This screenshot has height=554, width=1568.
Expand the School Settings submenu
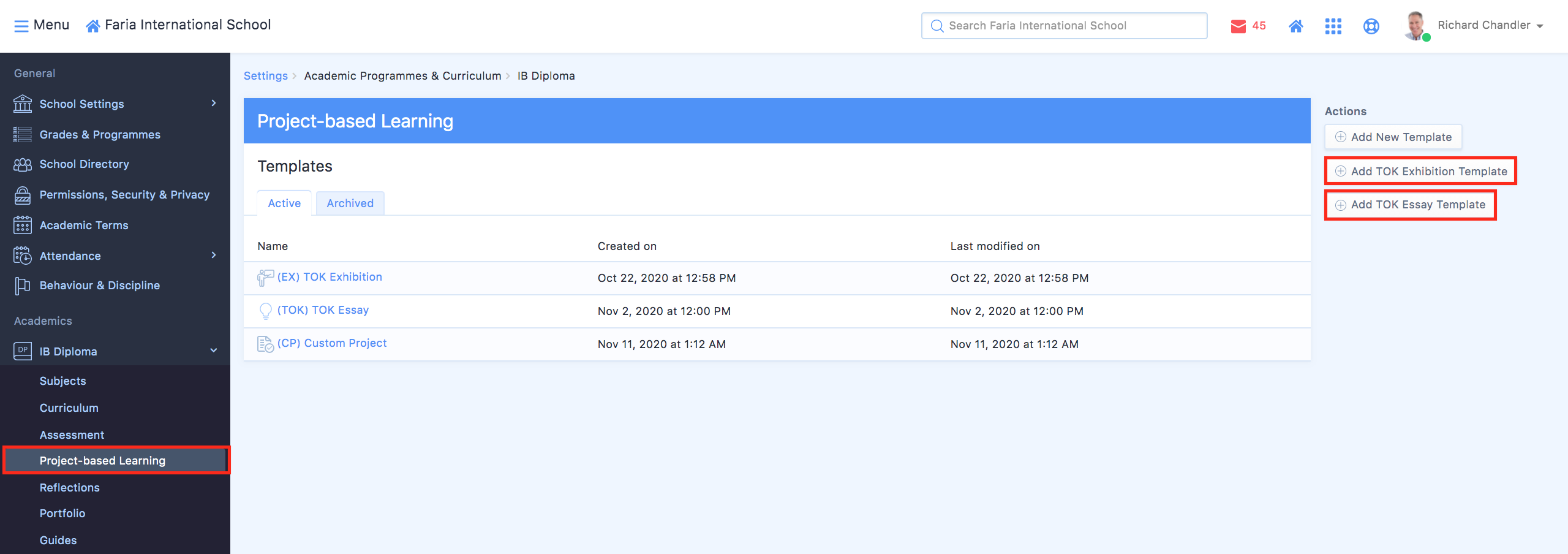(x=214, y=103)
